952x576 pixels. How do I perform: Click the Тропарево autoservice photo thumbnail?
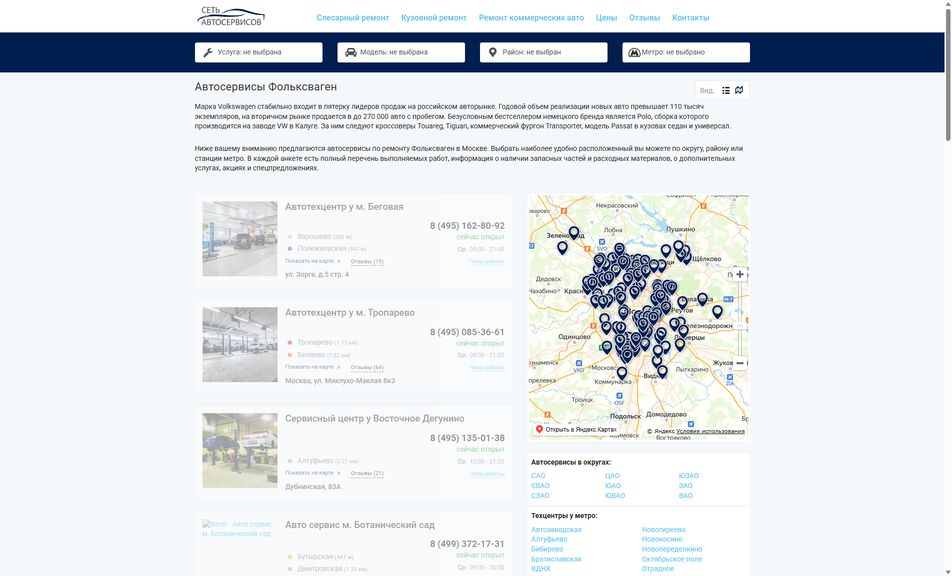(x=240, y=344)
